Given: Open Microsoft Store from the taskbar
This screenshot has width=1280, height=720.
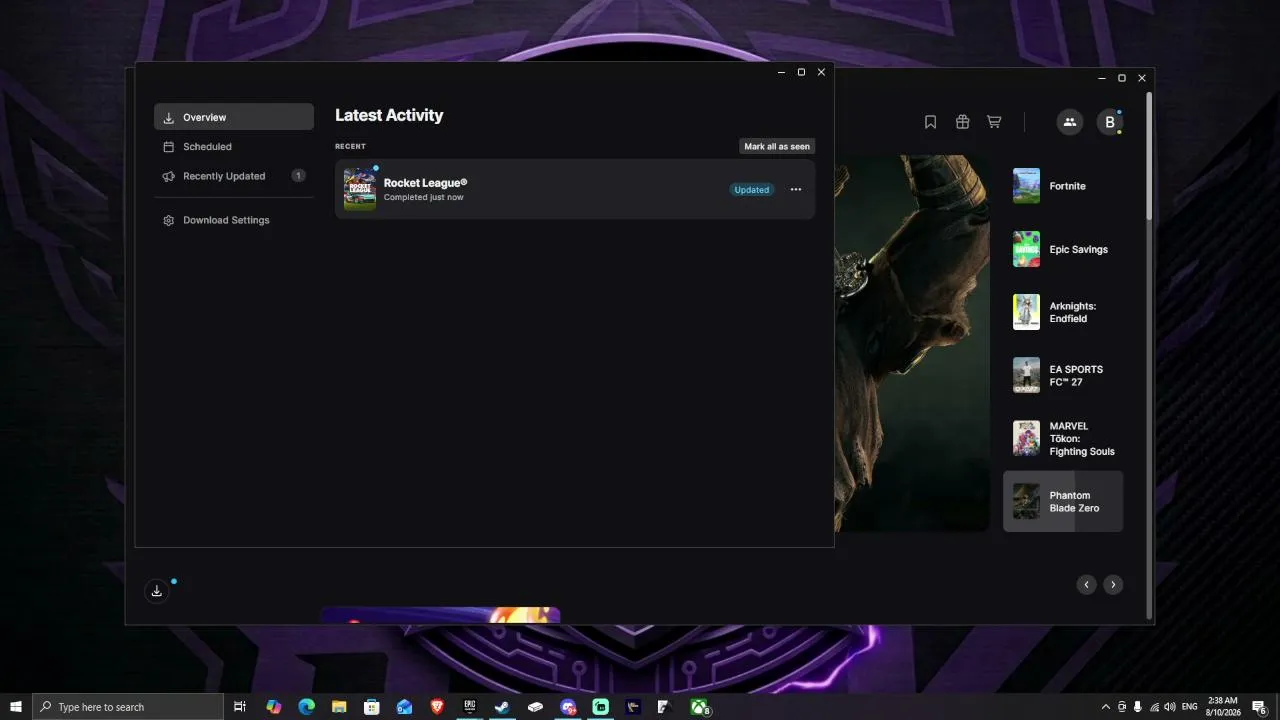Looking at the screenshot, I should tap(372, 707).
